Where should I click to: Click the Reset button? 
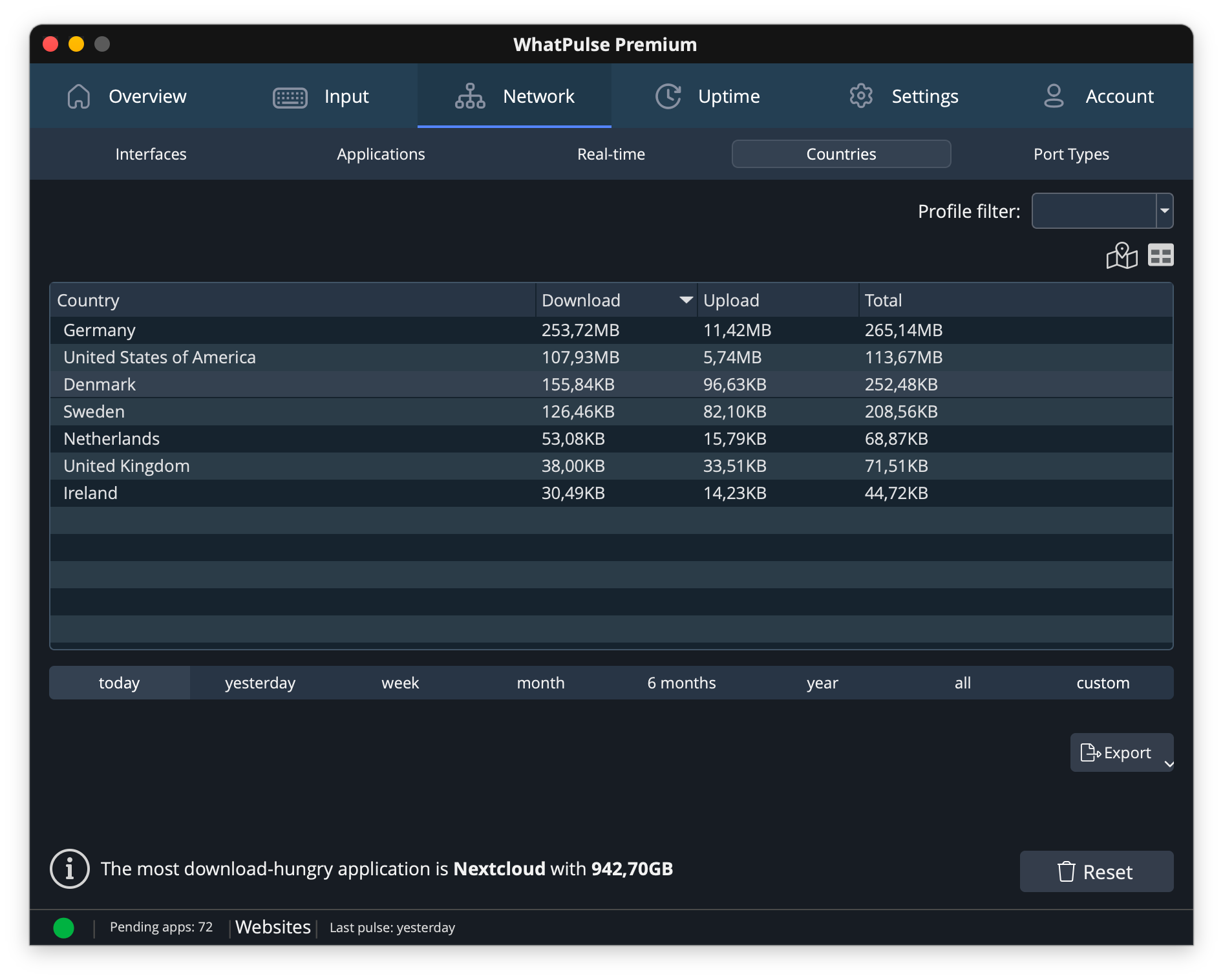pyautogui.click(x=1096, y=872)
